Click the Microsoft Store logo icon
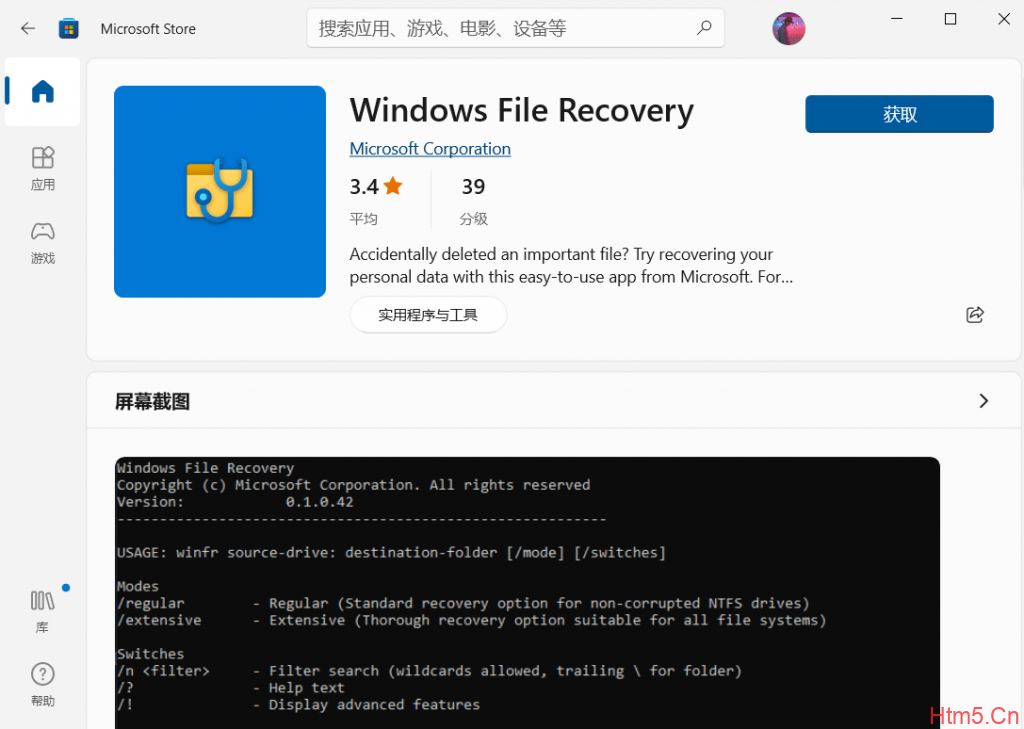The image size is (1024, 729). [x=69, y=29]
